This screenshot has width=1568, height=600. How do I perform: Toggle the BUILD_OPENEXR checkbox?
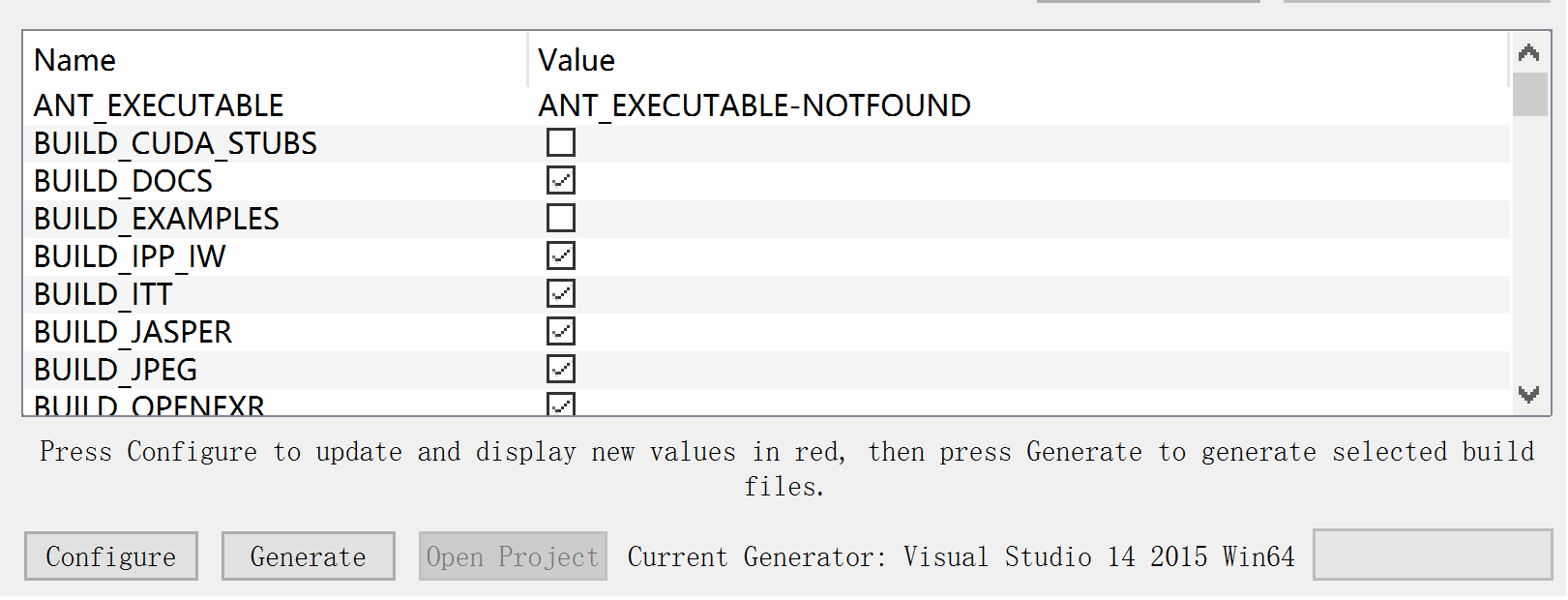click(561, 404)
